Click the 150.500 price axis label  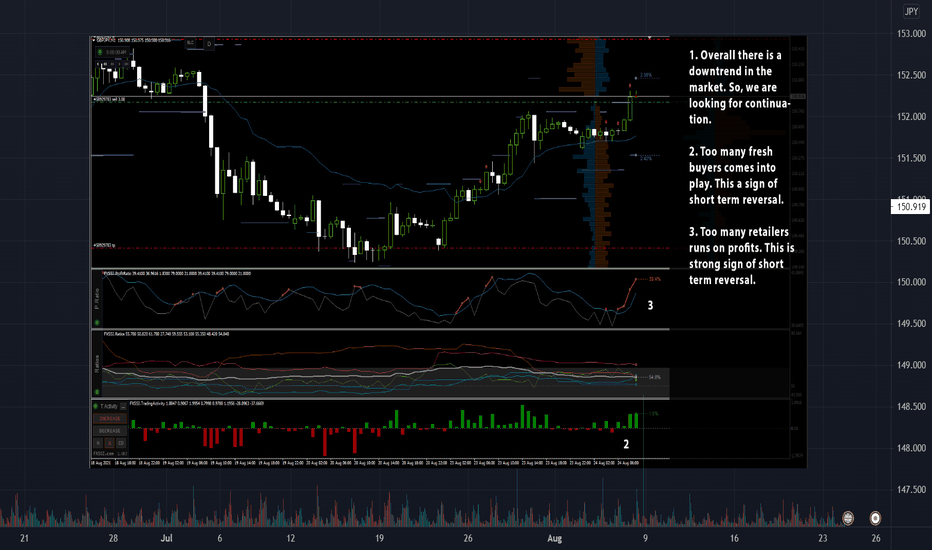pyautogui.click(x=911, y=241)
